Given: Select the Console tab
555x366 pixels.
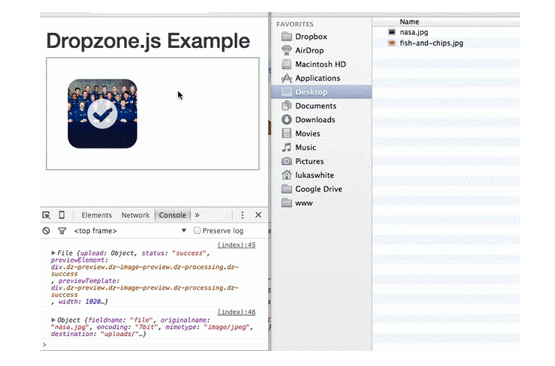Looking at the screenshot, I should (x=172, y=215).
